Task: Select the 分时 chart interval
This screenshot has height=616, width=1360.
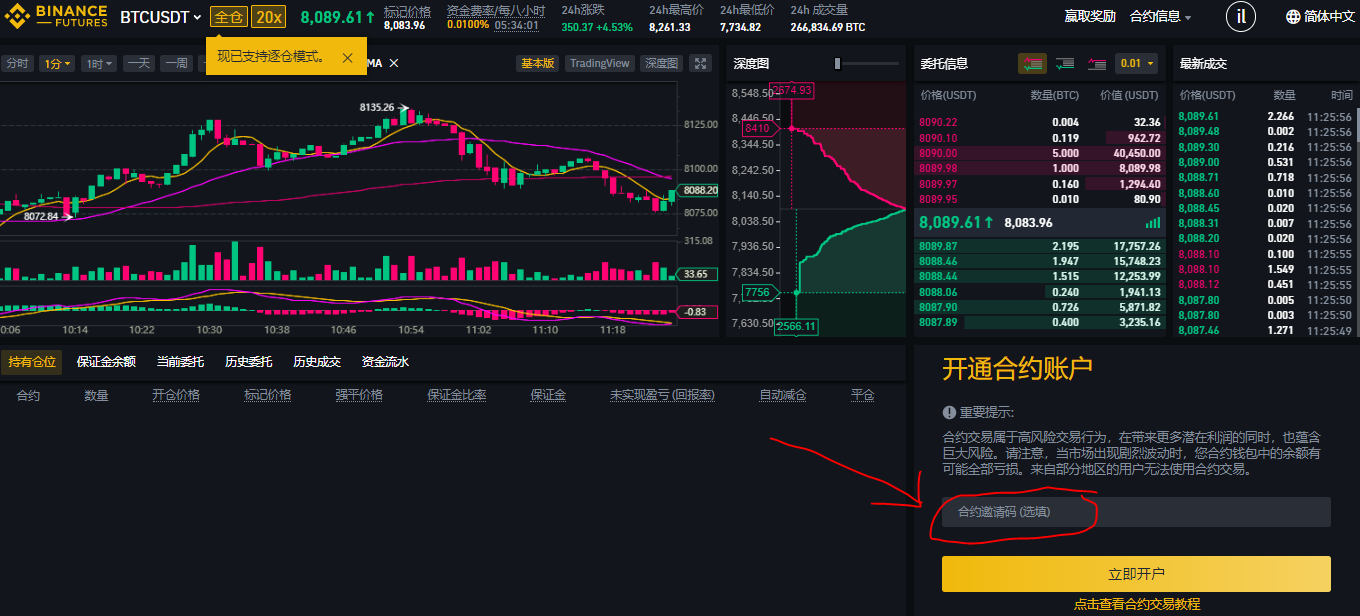Action: (17, 63)
